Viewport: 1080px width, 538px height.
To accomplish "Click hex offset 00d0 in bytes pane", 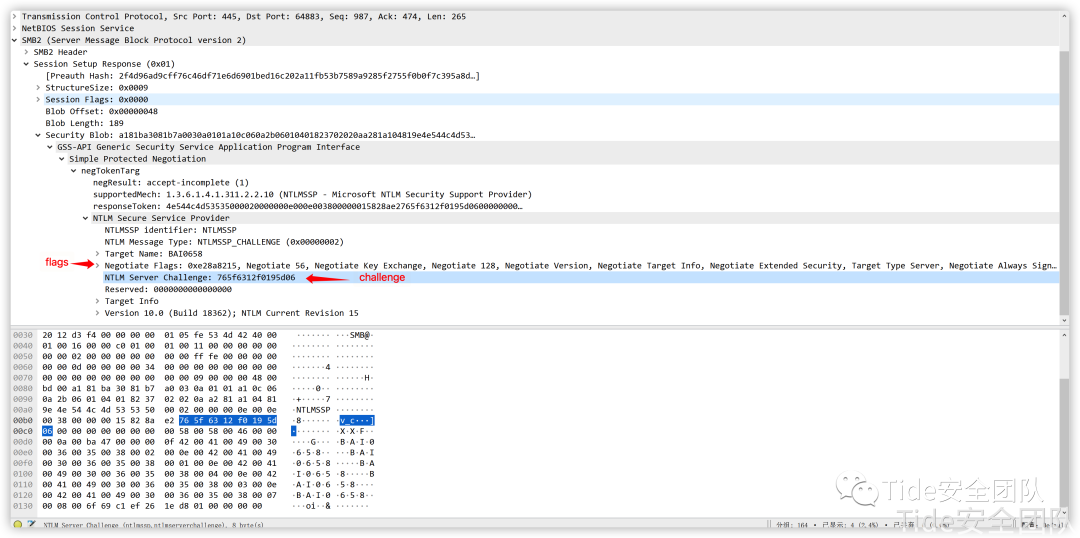I will [22, 442].
